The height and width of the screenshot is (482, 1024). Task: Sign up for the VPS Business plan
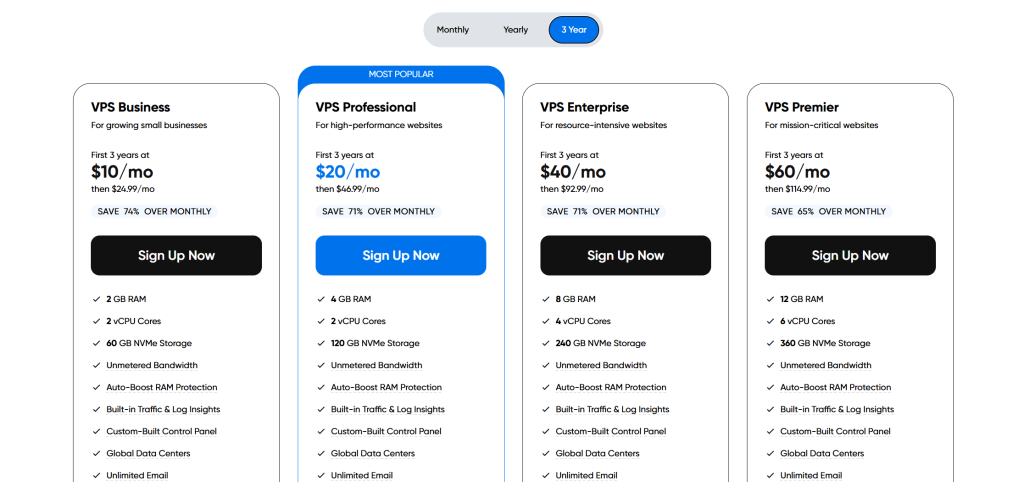(x=176, y=255)
